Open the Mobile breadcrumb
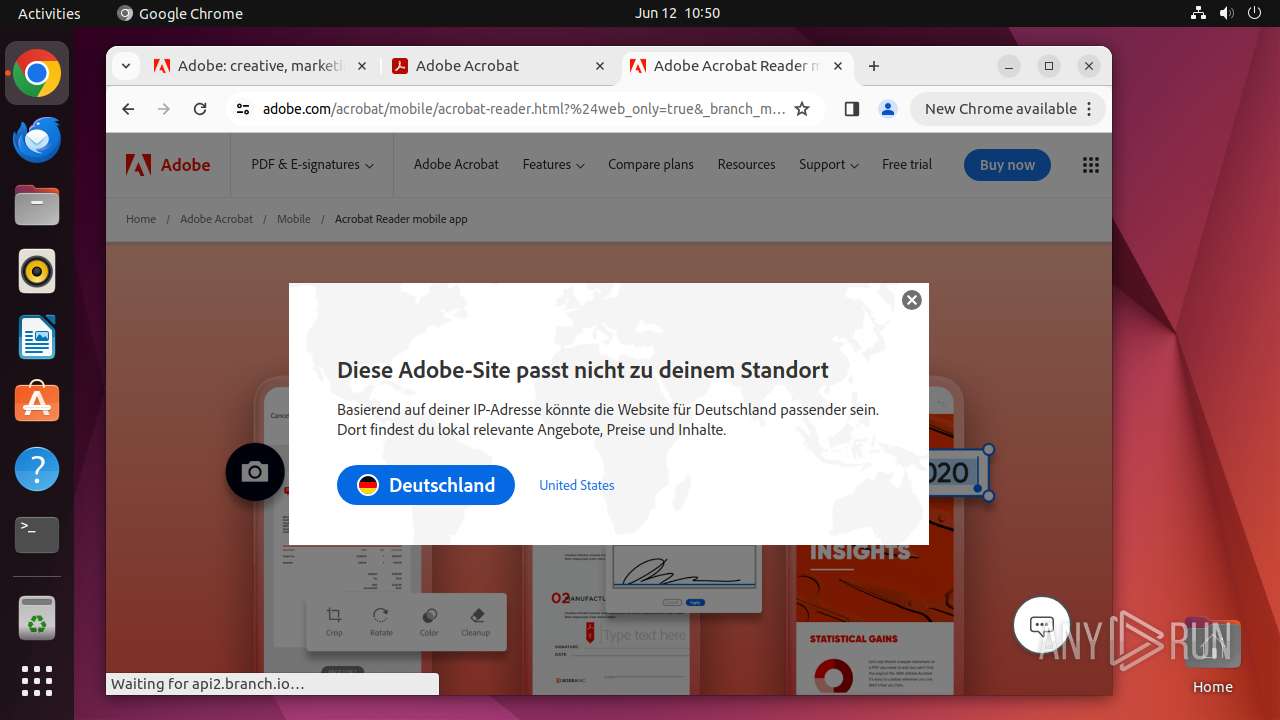 click(x=293, y=219)
